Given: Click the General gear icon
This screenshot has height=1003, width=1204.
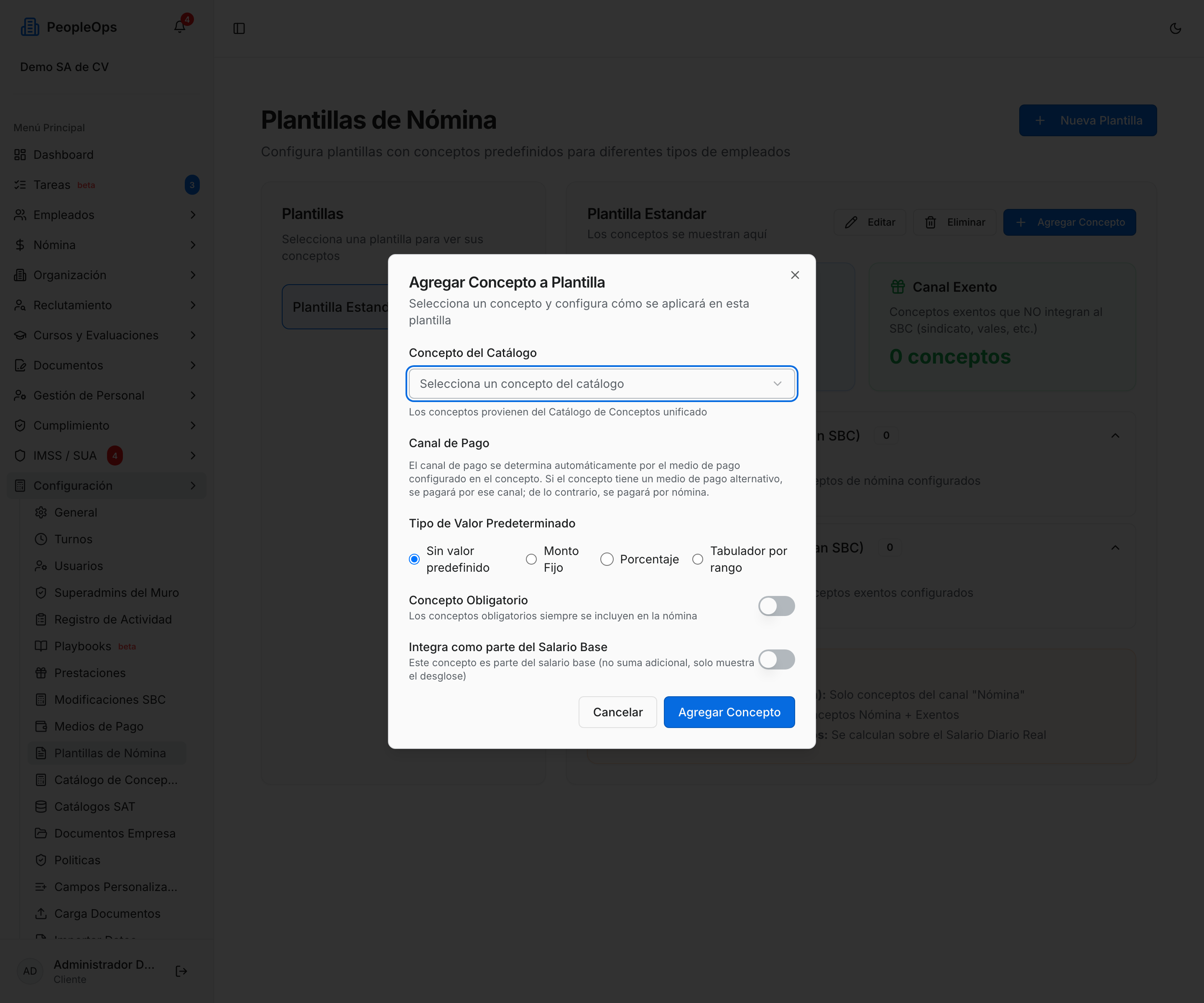Looking at the screenshot, I should click(41, 512).
